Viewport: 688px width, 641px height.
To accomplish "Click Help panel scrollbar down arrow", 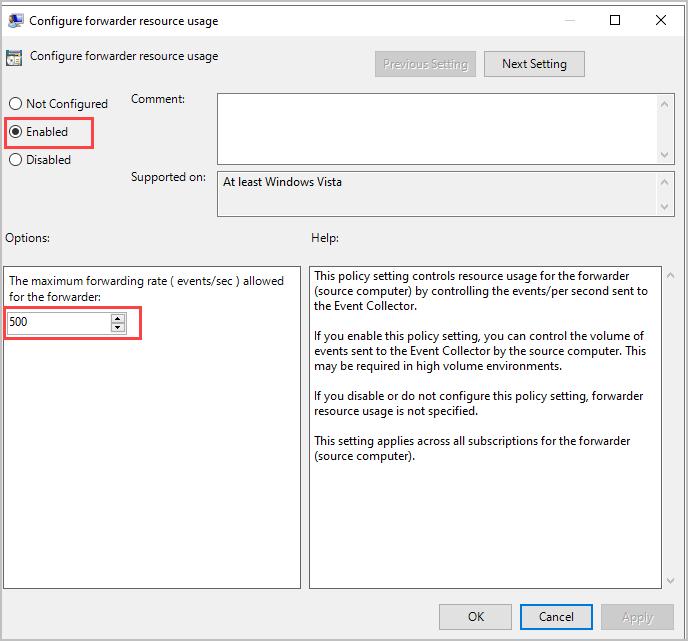I will (x=667, y=579).
